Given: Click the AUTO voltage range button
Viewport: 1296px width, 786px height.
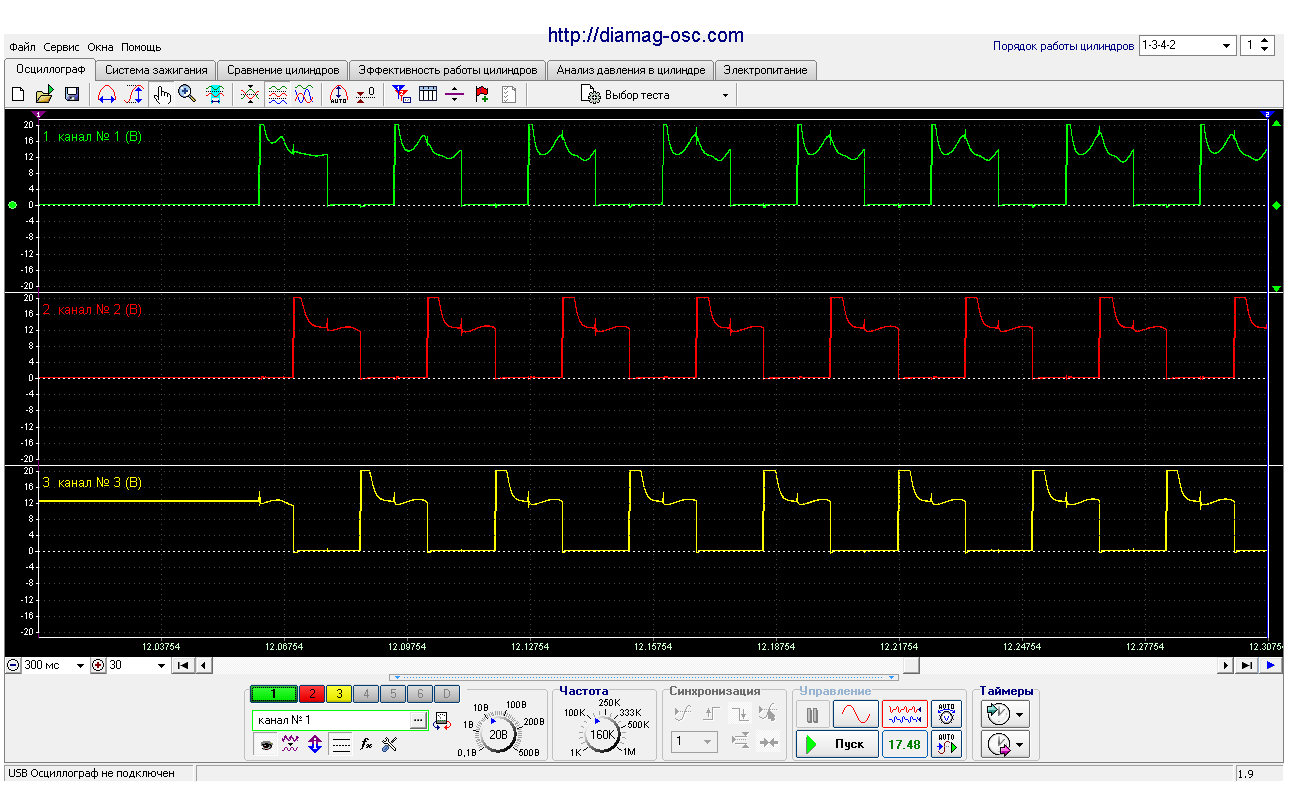Looking at the screenshot, I should (946, 714).
